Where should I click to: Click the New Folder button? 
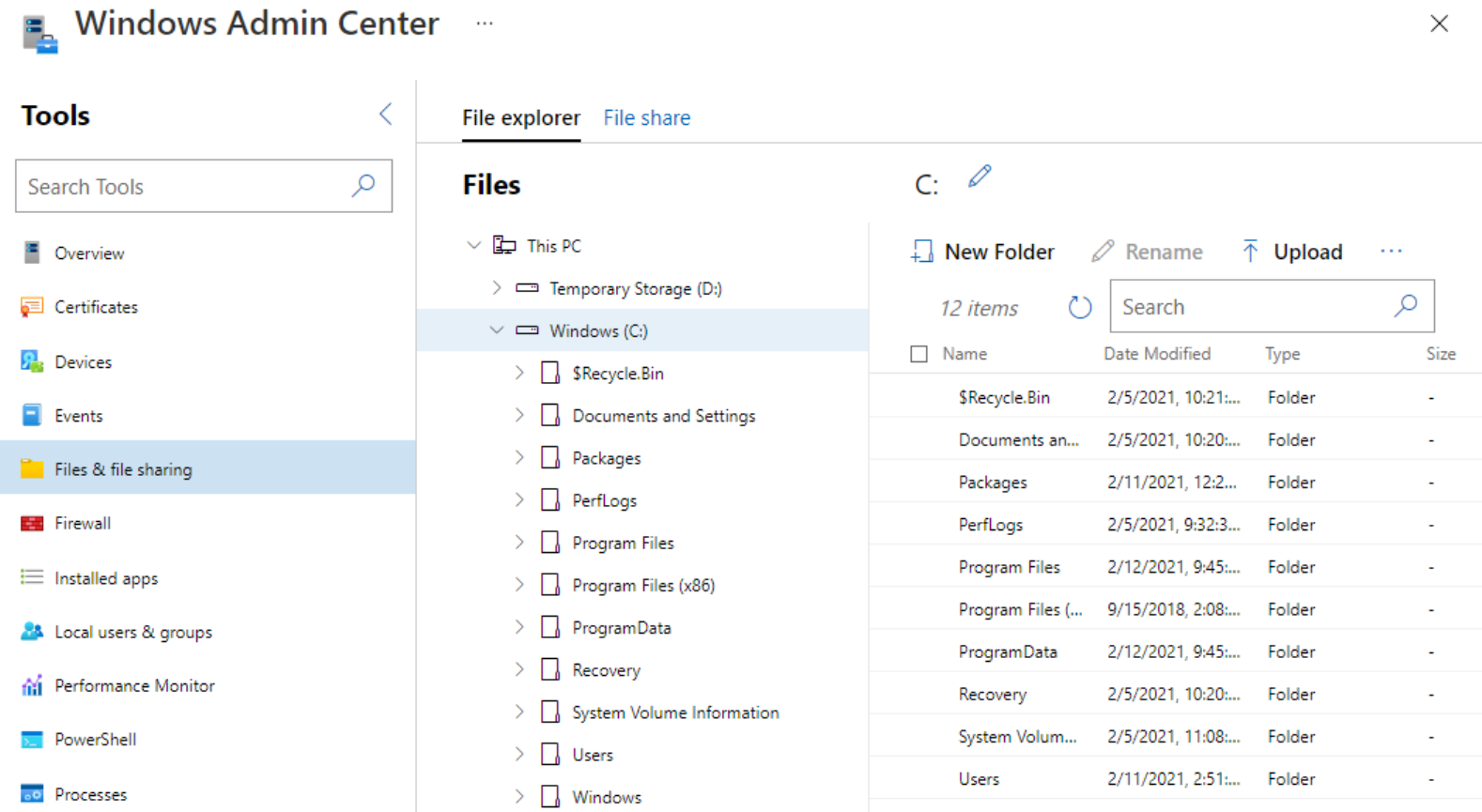click(x=982, y=252)
